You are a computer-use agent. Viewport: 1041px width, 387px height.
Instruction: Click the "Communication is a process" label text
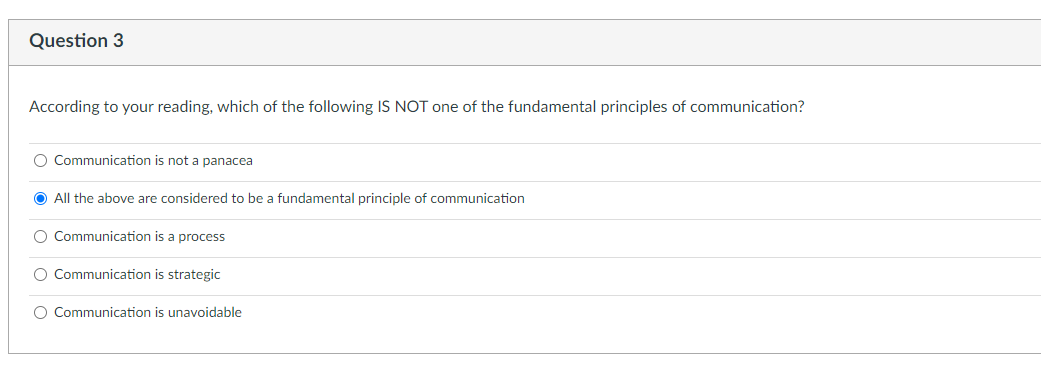pos(139,236)
